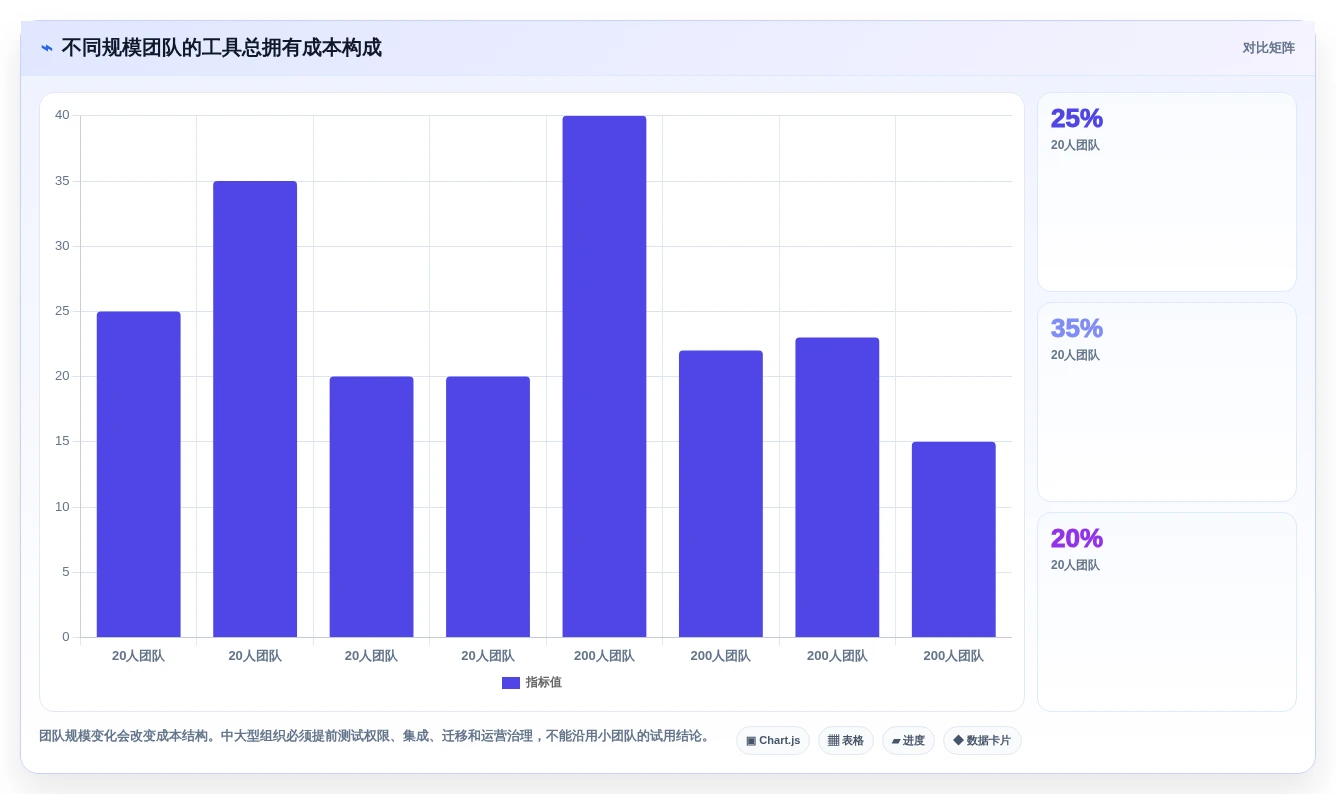1336x794 pixels.
Task: Click the bar with value 35
Action: point(255,409)
